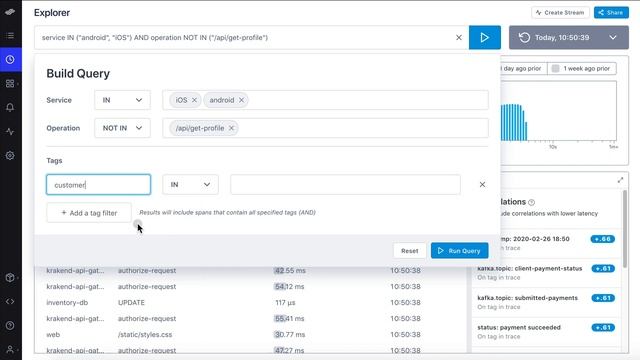Screen dimensions: 640x360
Task: Click the 30.77 ms span duration
Action: 290,334
